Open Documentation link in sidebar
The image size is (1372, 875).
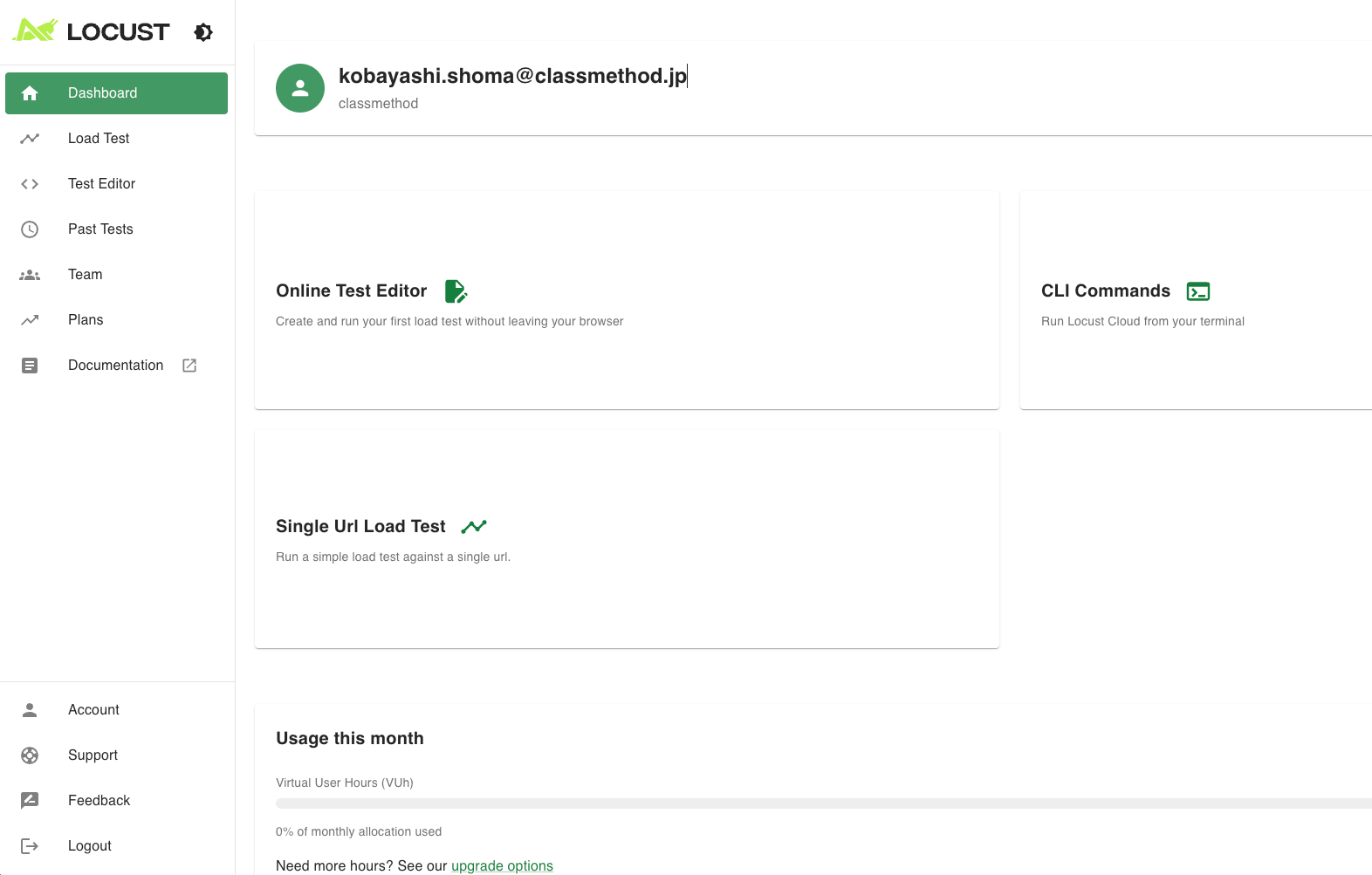tap(116, 366)
